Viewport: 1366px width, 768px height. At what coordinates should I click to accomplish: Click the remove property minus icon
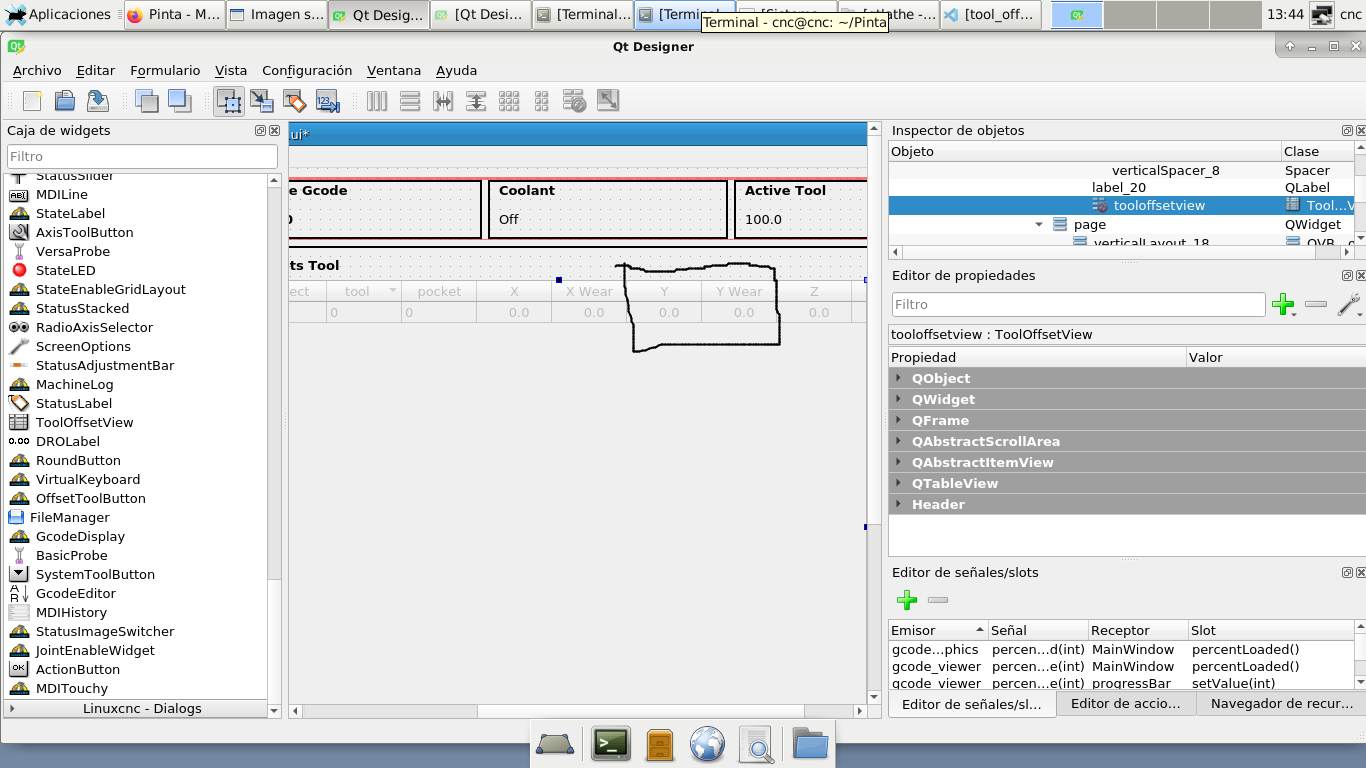[x=1316, y=304]
